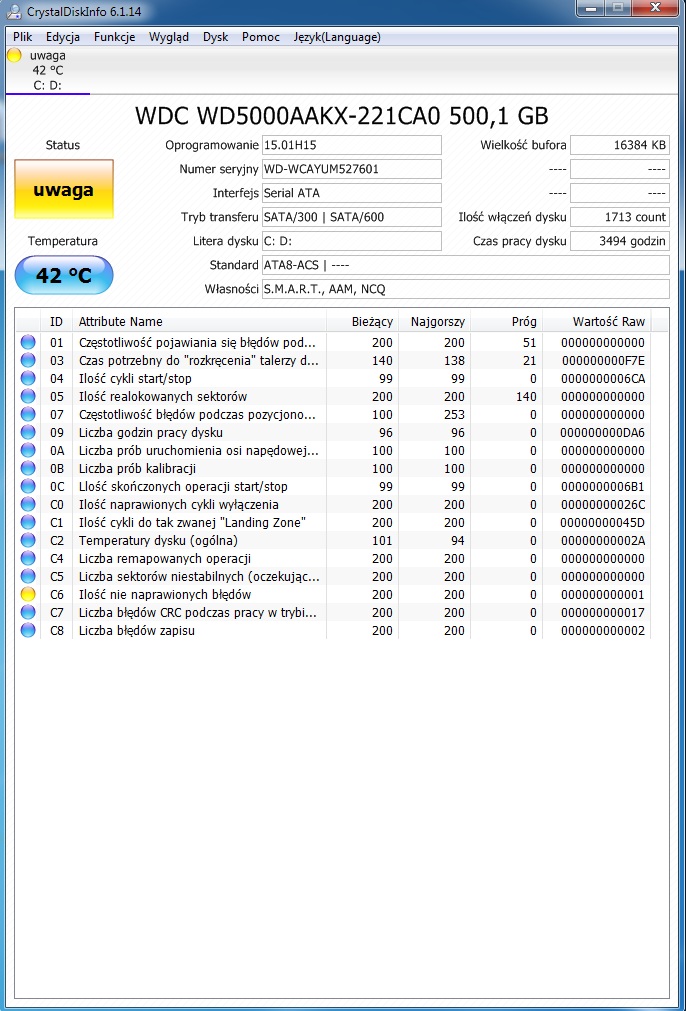Image resolution: width=686 pixels, height=1011 pixels.
Task: Open the Funkcje menu
Action: pos(114,37)
